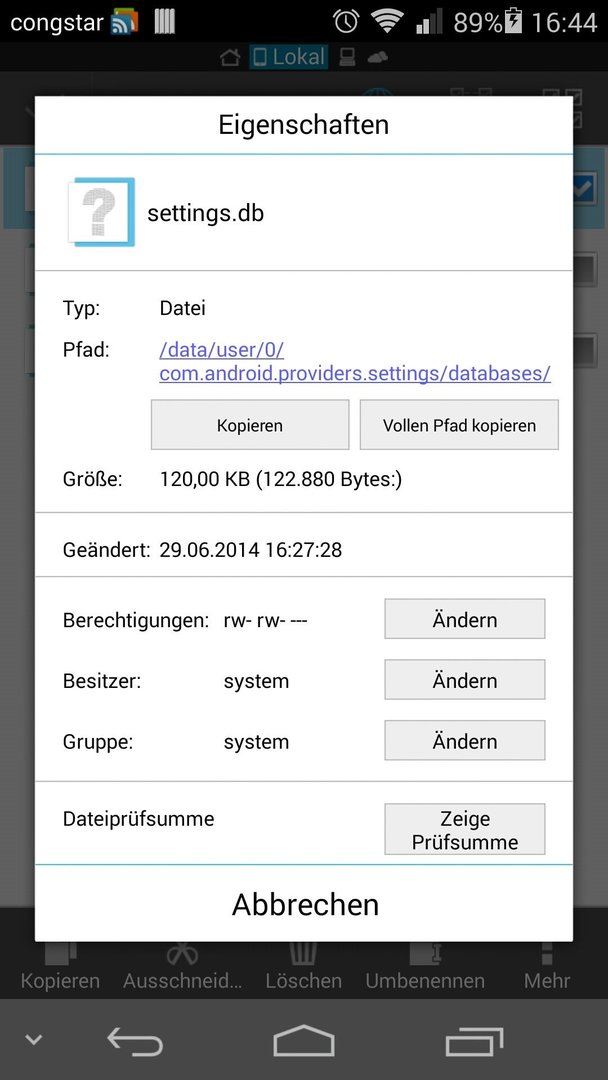Open Mehr overflow menu in bottom toolbar
Viewport: 608px width, 1080px height.
pyautogui.click(x=547, y=967)
